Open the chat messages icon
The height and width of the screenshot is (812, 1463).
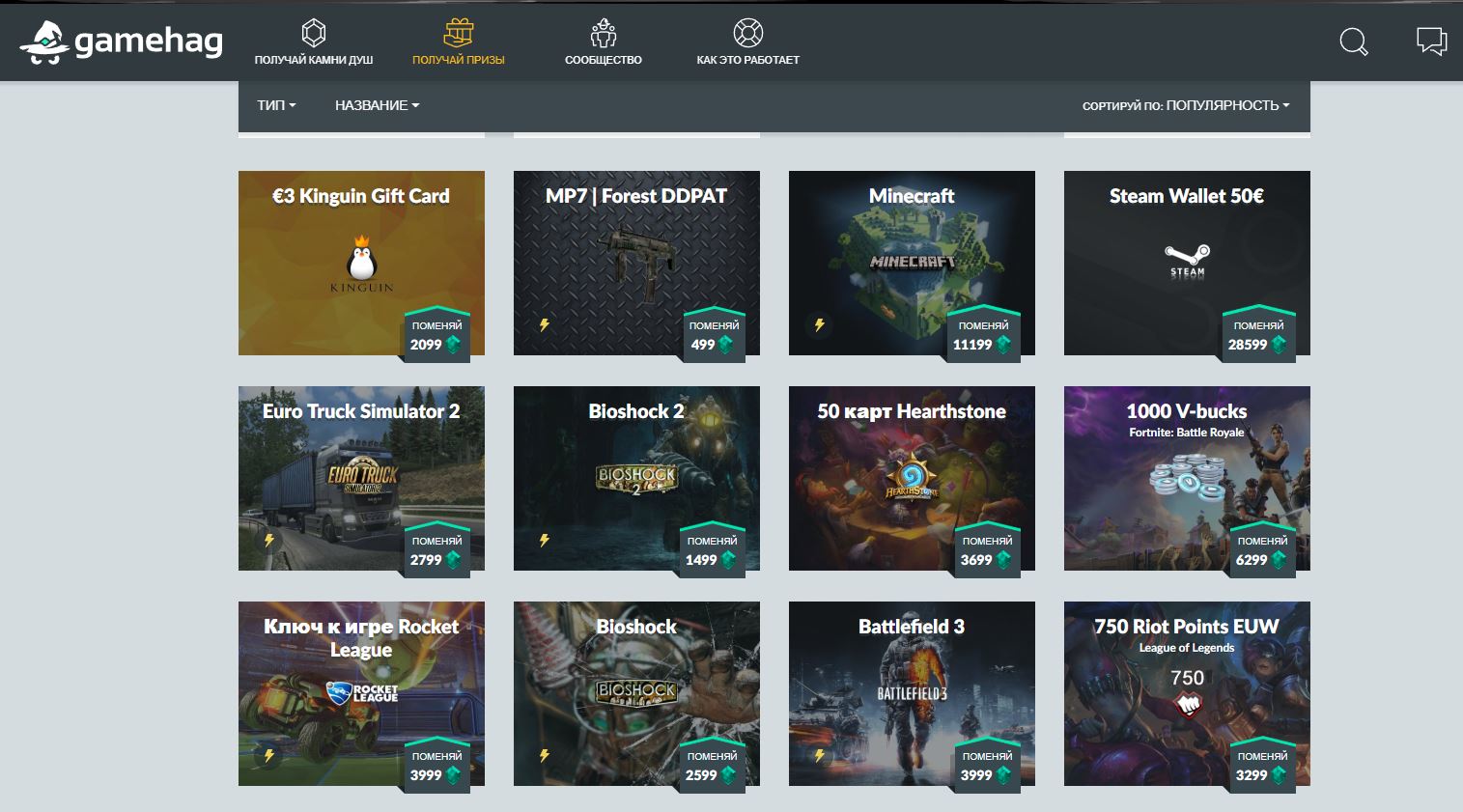1431,41
